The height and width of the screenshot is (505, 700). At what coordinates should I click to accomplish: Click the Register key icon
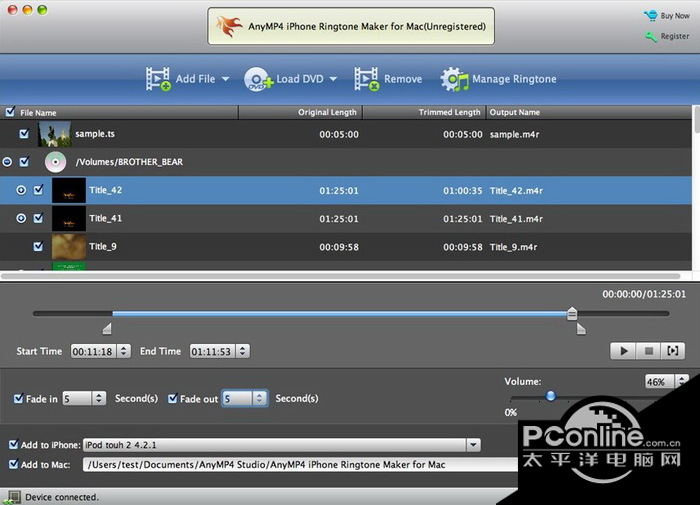click(651, 37)
